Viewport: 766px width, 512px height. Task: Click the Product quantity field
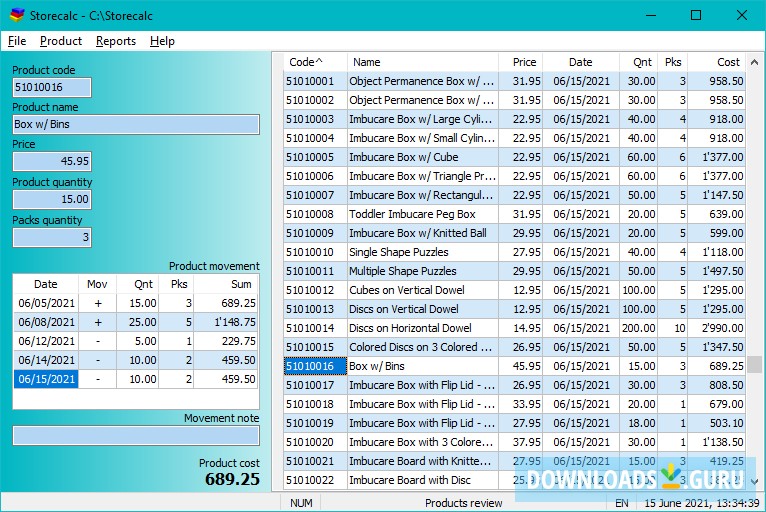tap(52, 199)
